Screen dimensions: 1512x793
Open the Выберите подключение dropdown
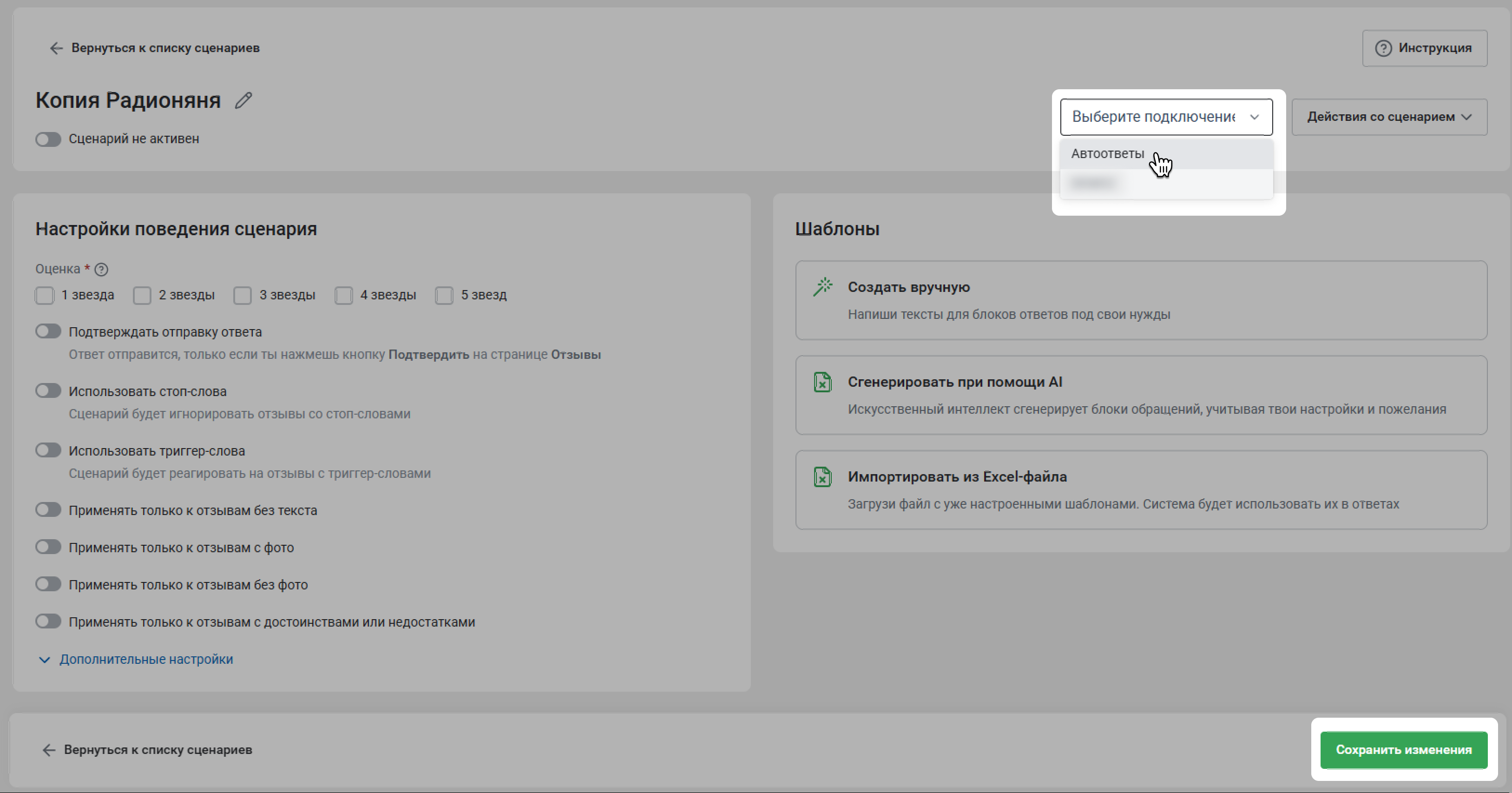pyautogui.click(x=1166, y=117)
